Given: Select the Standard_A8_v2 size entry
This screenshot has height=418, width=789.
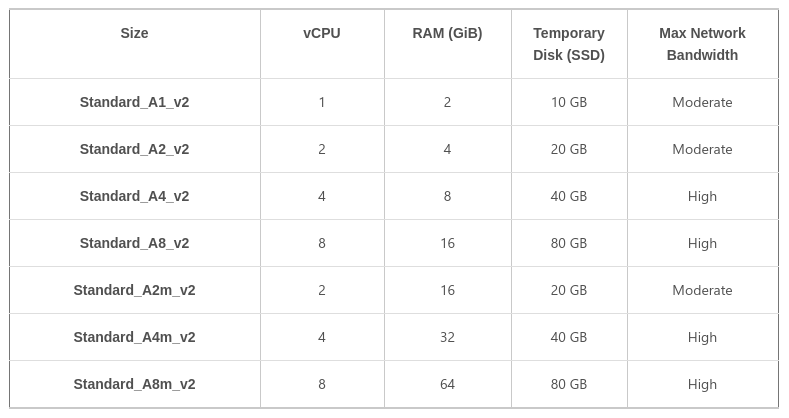Looking at the screenshot, I should pos(134,243).
